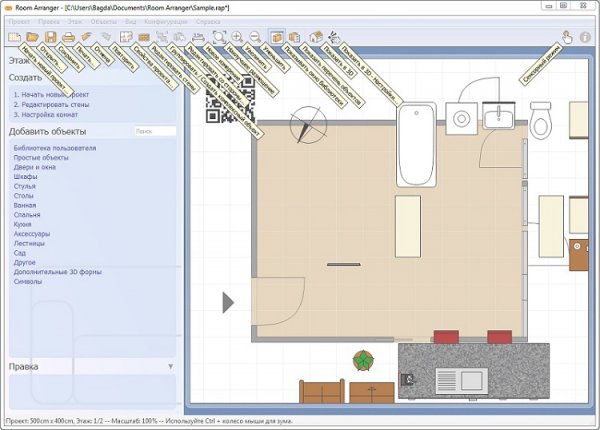This screenshot has height=430, width=600.
Task: Click the Этаж panel header
Action: pyautogui.click(x=19, y=60)
